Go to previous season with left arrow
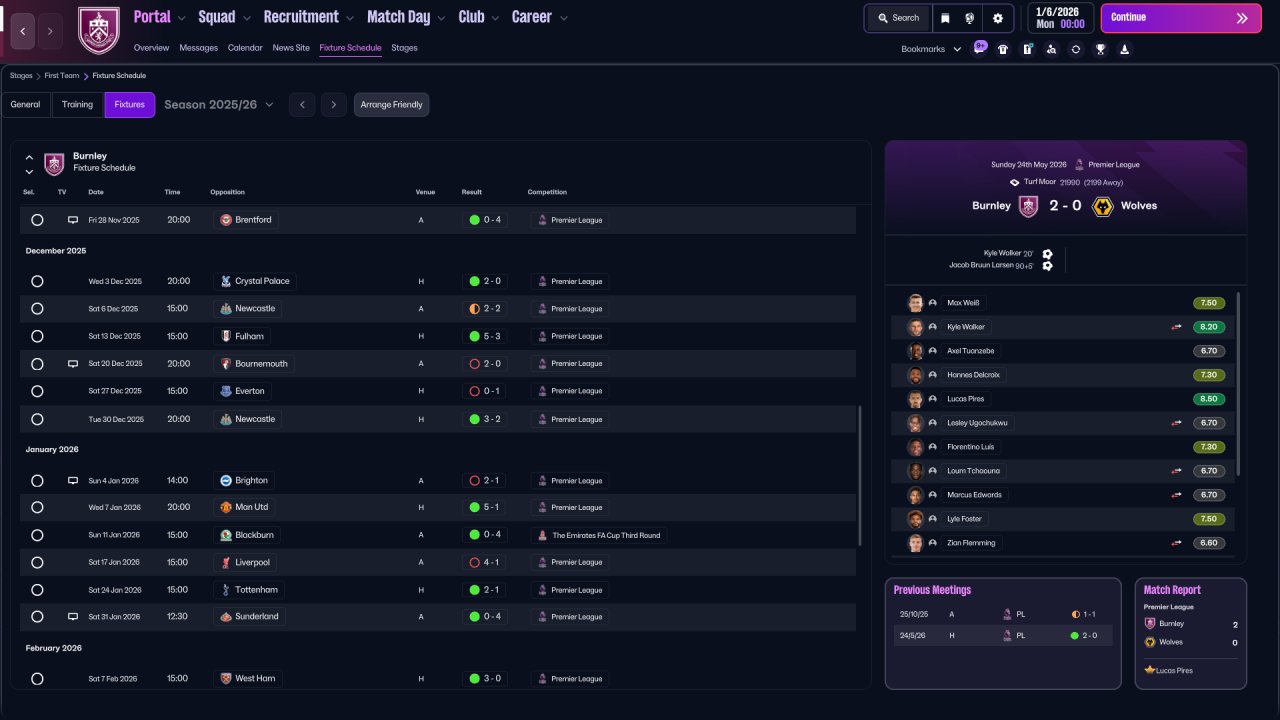 click(x=302, y=105)
